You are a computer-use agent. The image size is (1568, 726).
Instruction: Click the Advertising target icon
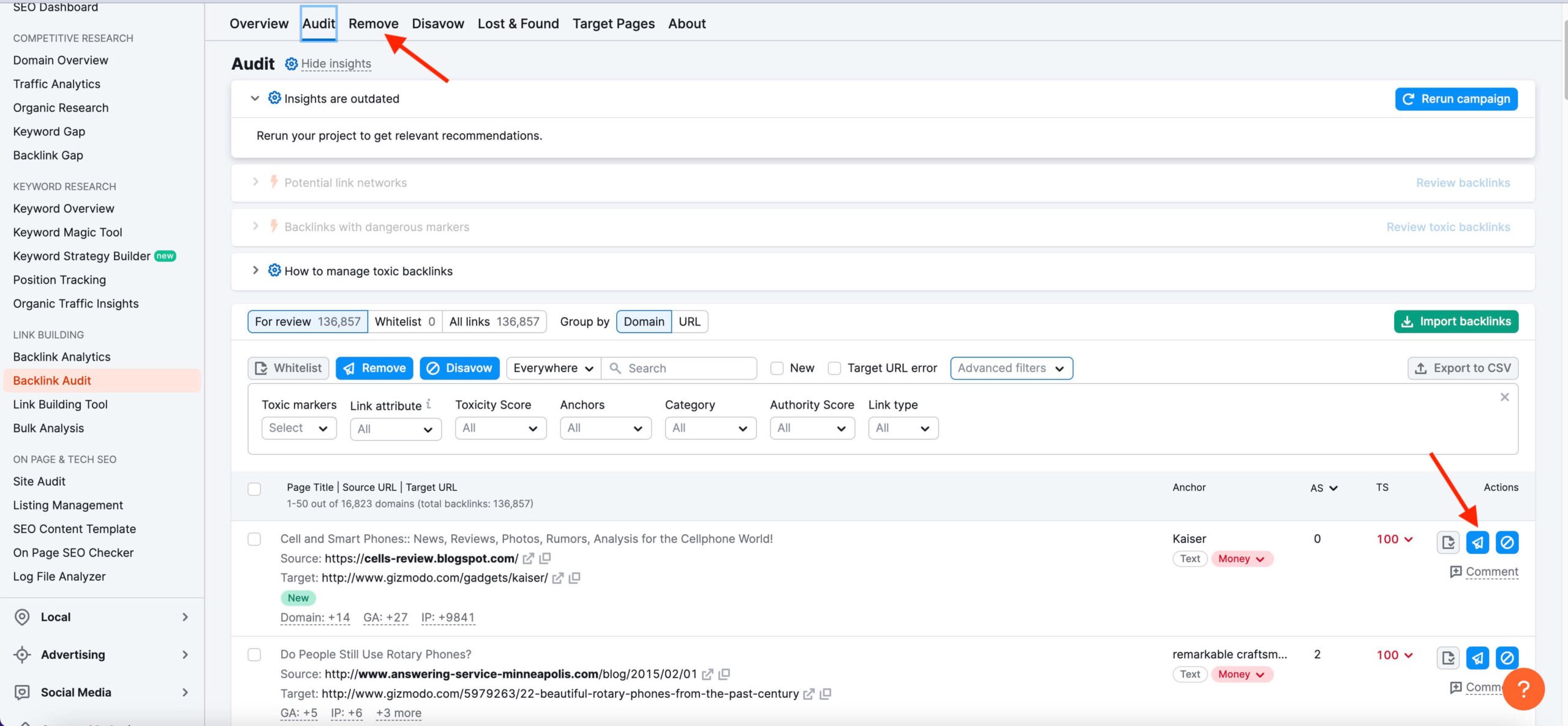(x=22, y=654)
